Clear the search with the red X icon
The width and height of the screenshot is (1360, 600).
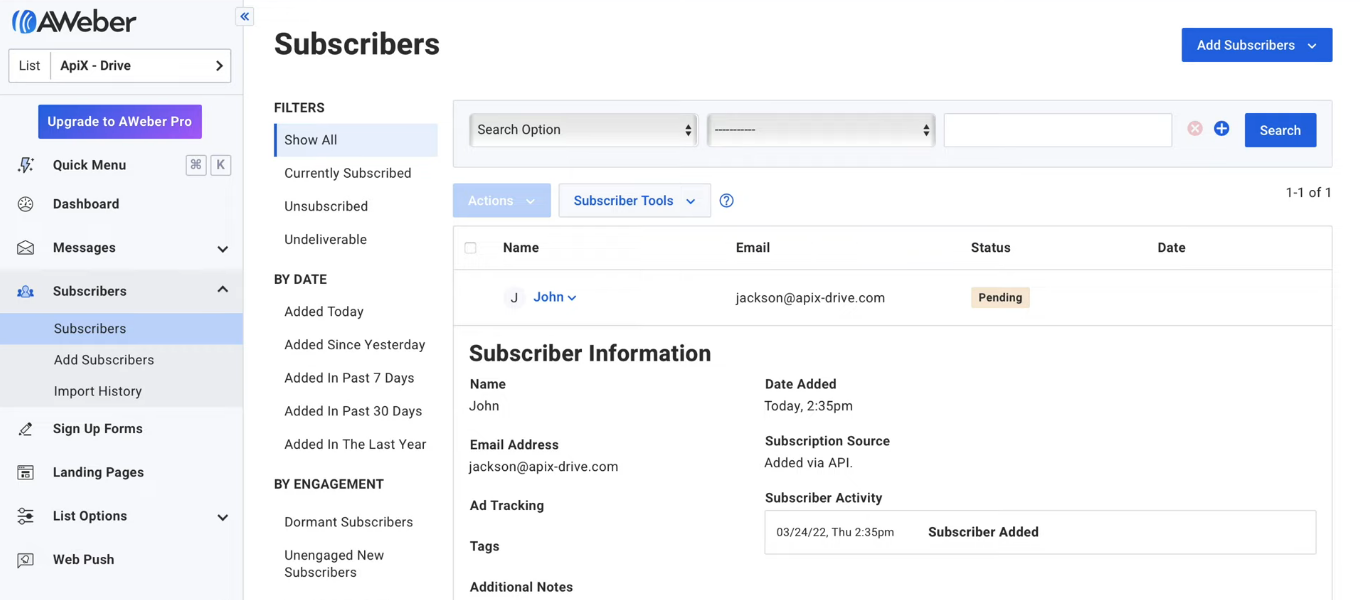(x=1194, y=128)
